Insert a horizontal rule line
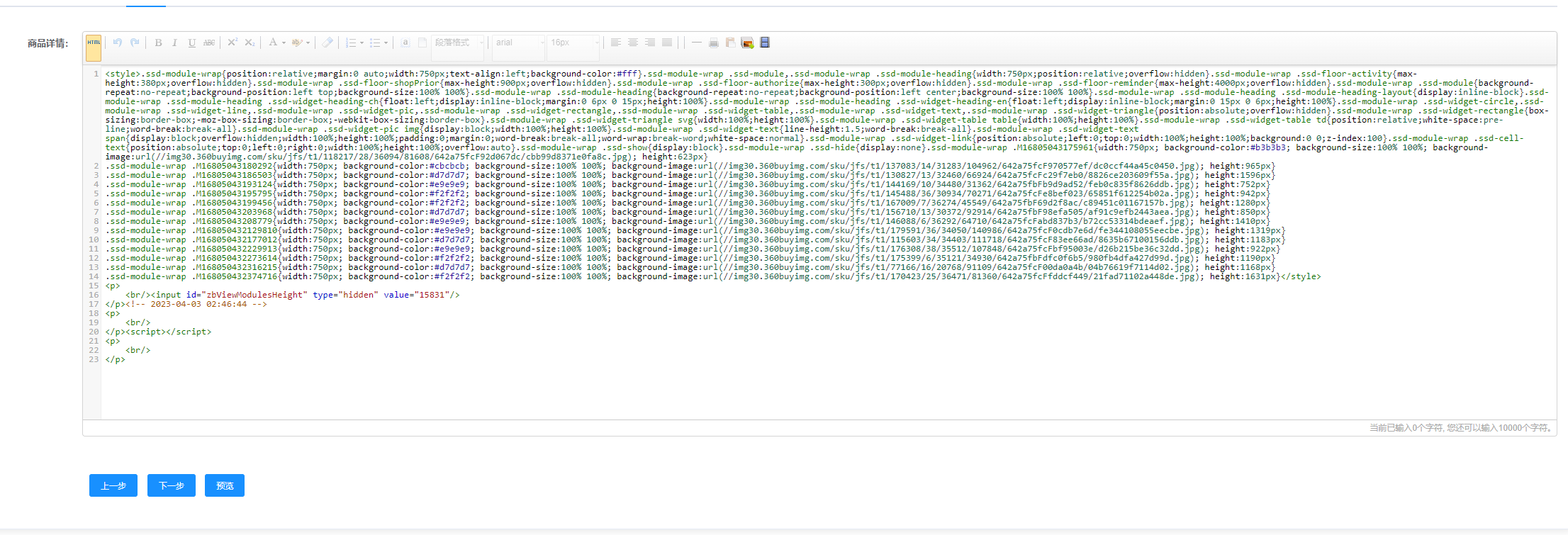The height and width of the screenshot is (535, 1568). click(696, 43)
